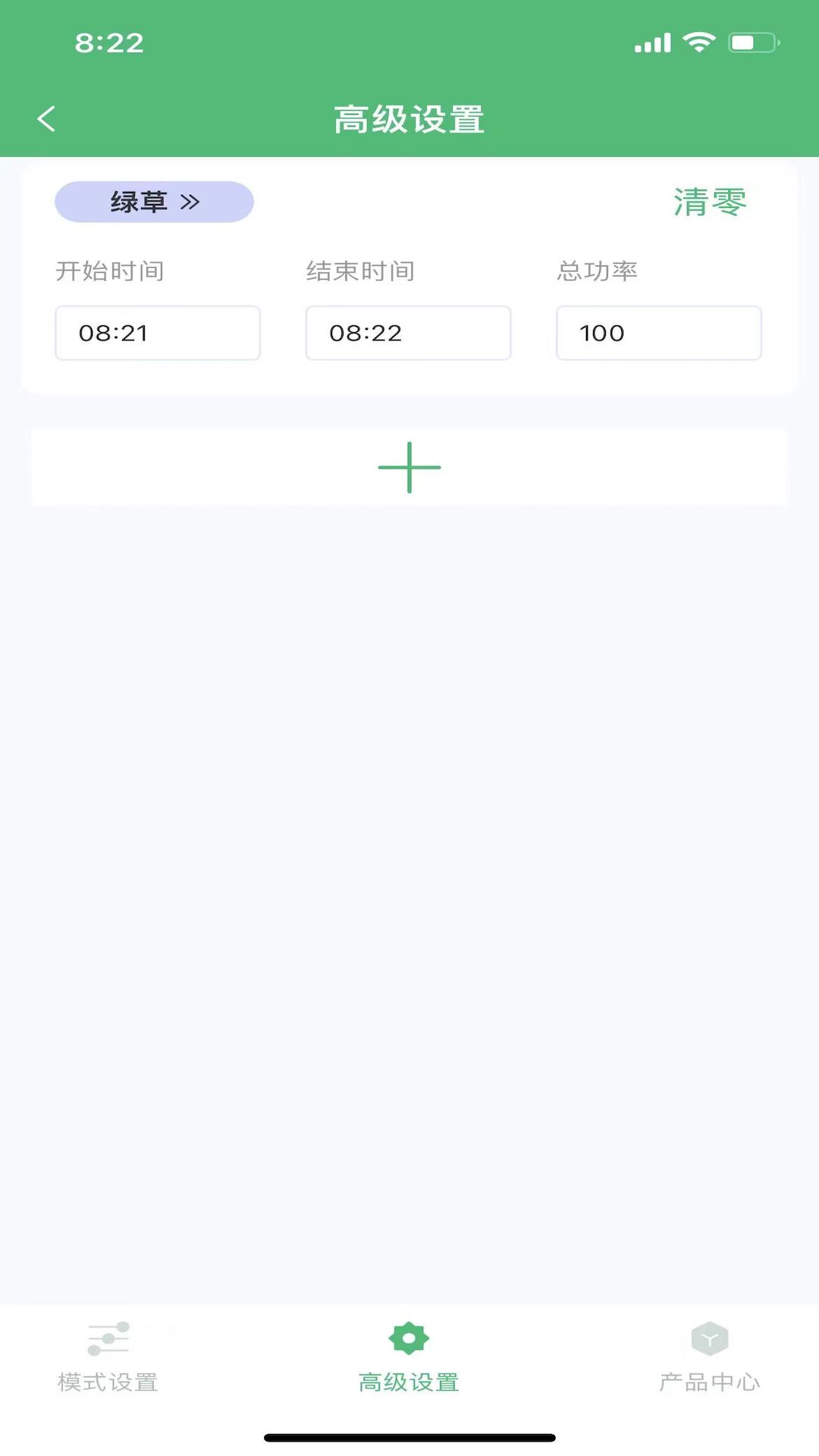Tap the battery status icon
The height and width of the screenshot is (1456, 819).
click(x=754, y=42)
